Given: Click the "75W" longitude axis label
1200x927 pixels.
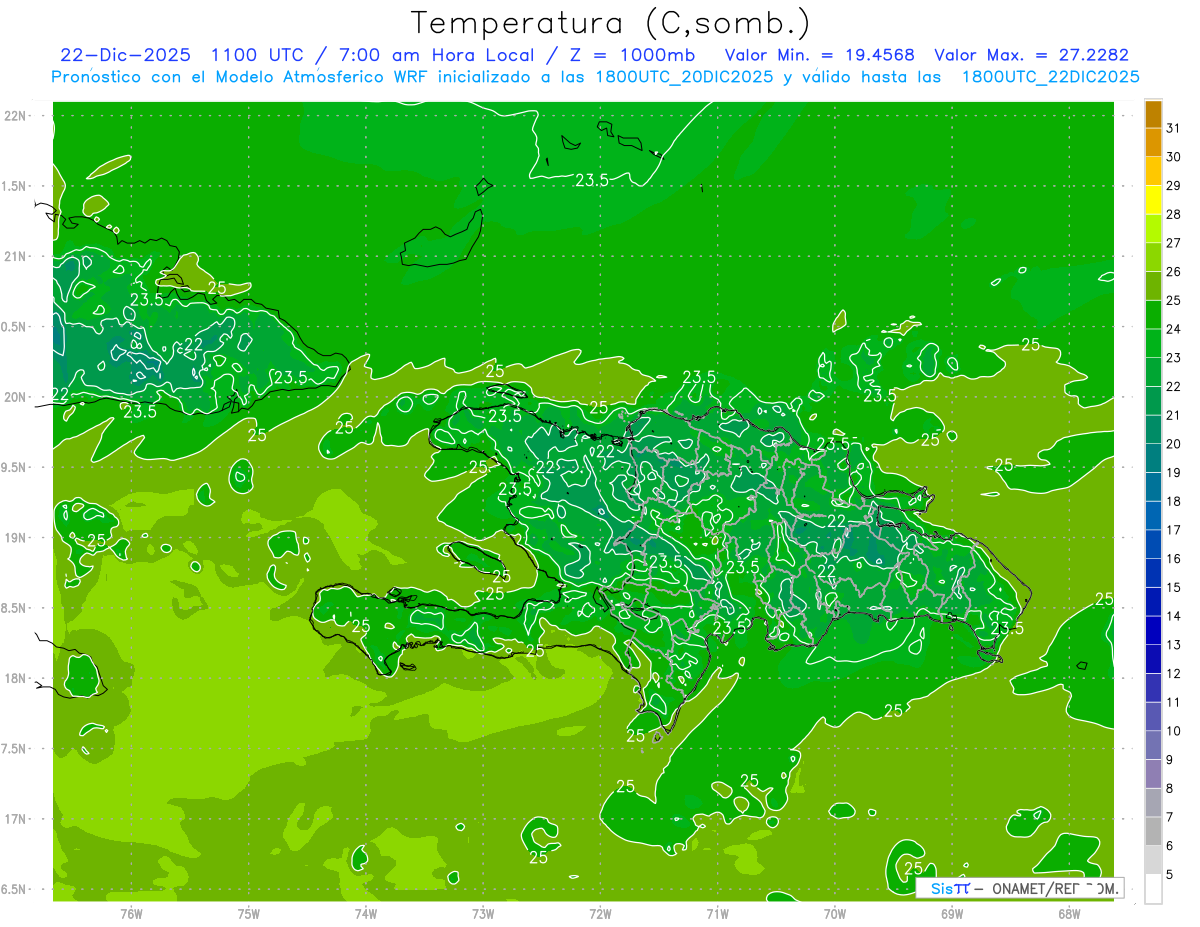Looking at the screenshot, I should [249, 913].
